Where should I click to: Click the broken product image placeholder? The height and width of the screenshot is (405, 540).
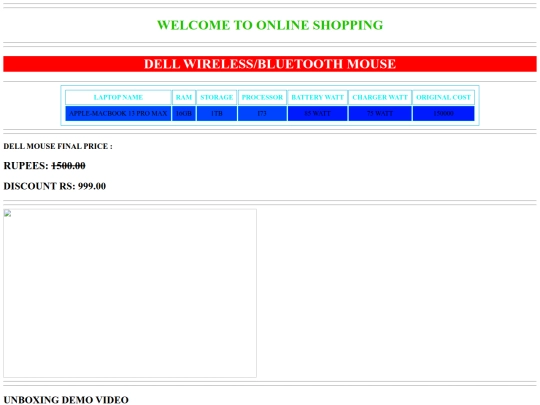[x=130, y=293]
